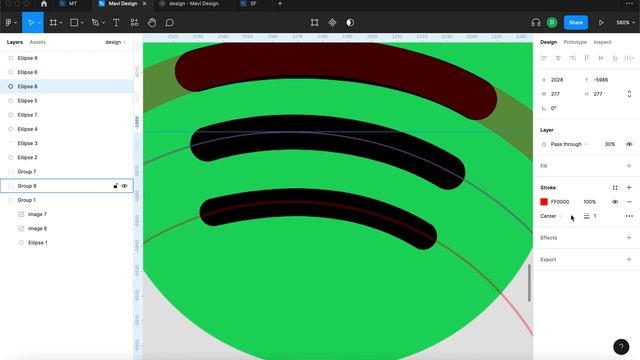The height and width of the screenshot is (360, 640).
Task: Select the Rectangle shape tool
Action: click(x=74, y=23)
